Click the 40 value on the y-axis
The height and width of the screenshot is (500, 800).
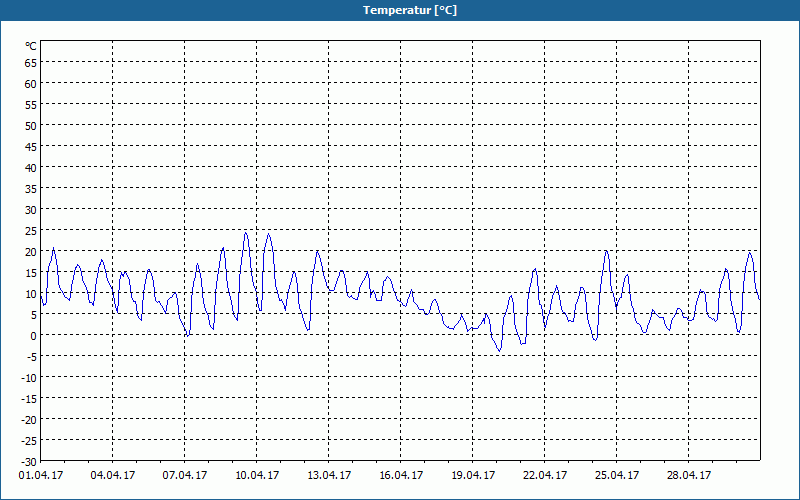click(x=31, y=167)
